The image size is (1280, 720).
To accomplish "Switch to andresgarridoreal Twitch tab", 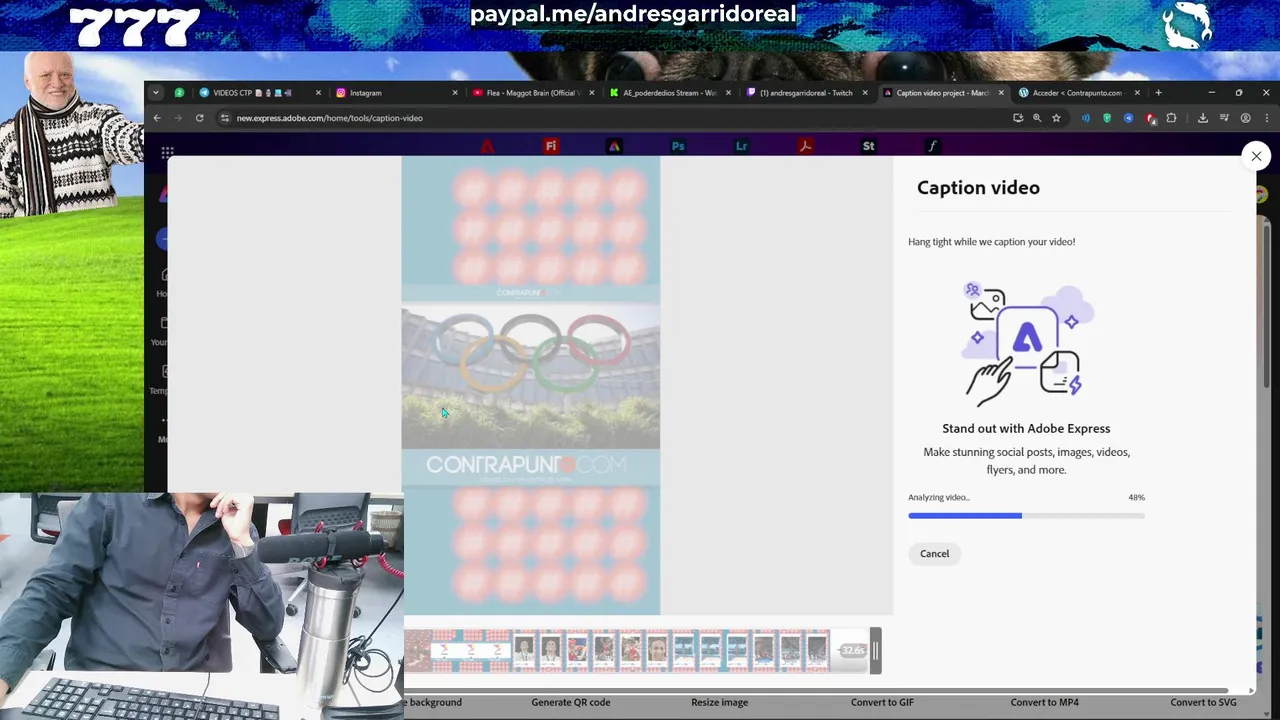I will click(806, 93).
